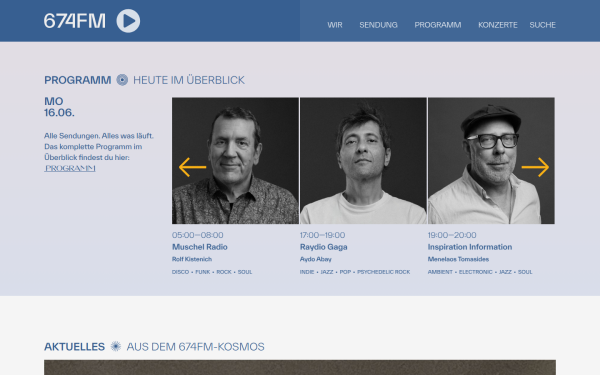This screenshot has width=600, height=375.
Task: Click the ROCK genre tag under Muschel Radio
Action: pos(224,272)
